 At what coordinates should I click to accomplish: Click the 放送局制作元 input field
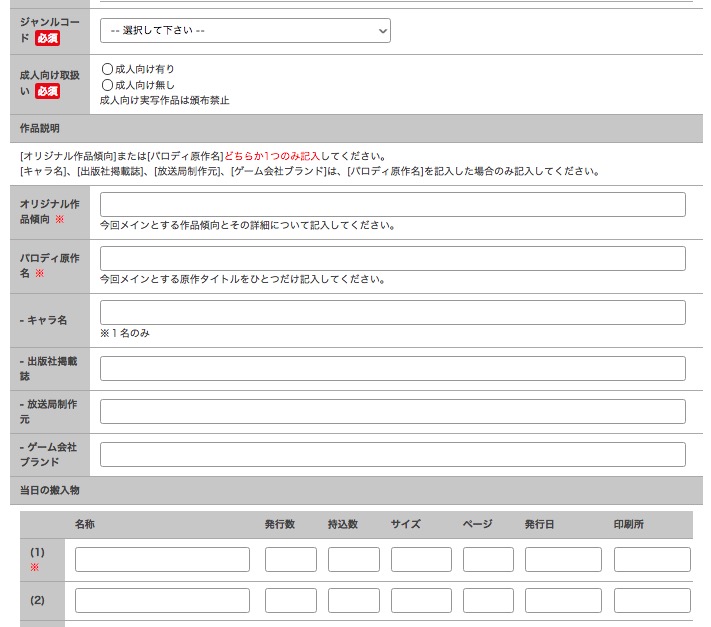[393, 412]
